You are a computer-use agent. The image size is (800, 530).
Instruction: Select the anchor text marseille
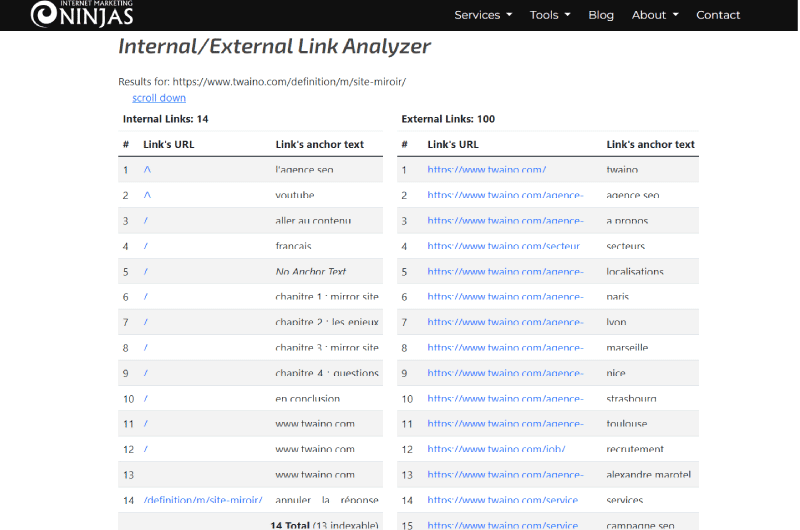click(x=627, y=348)
